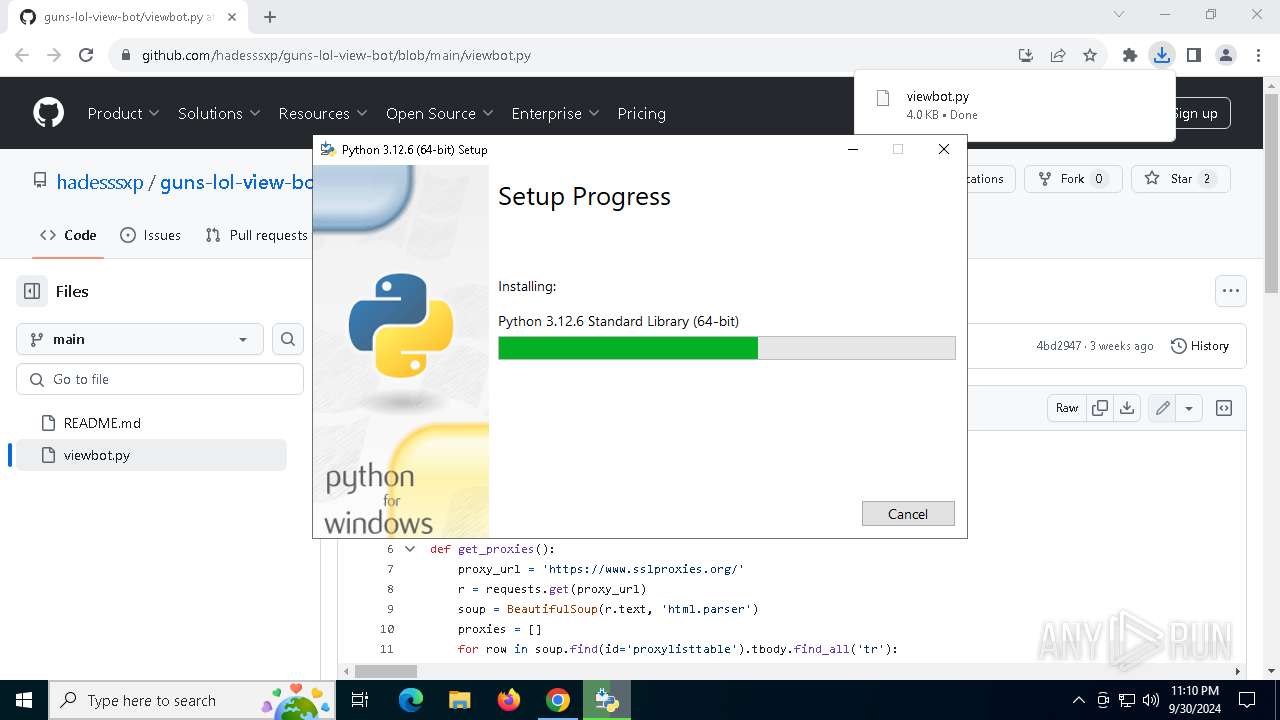The image size is (1280, 720).
Task: Open Microsoft Edge from the taskbar
Action: tap(411, 700)
